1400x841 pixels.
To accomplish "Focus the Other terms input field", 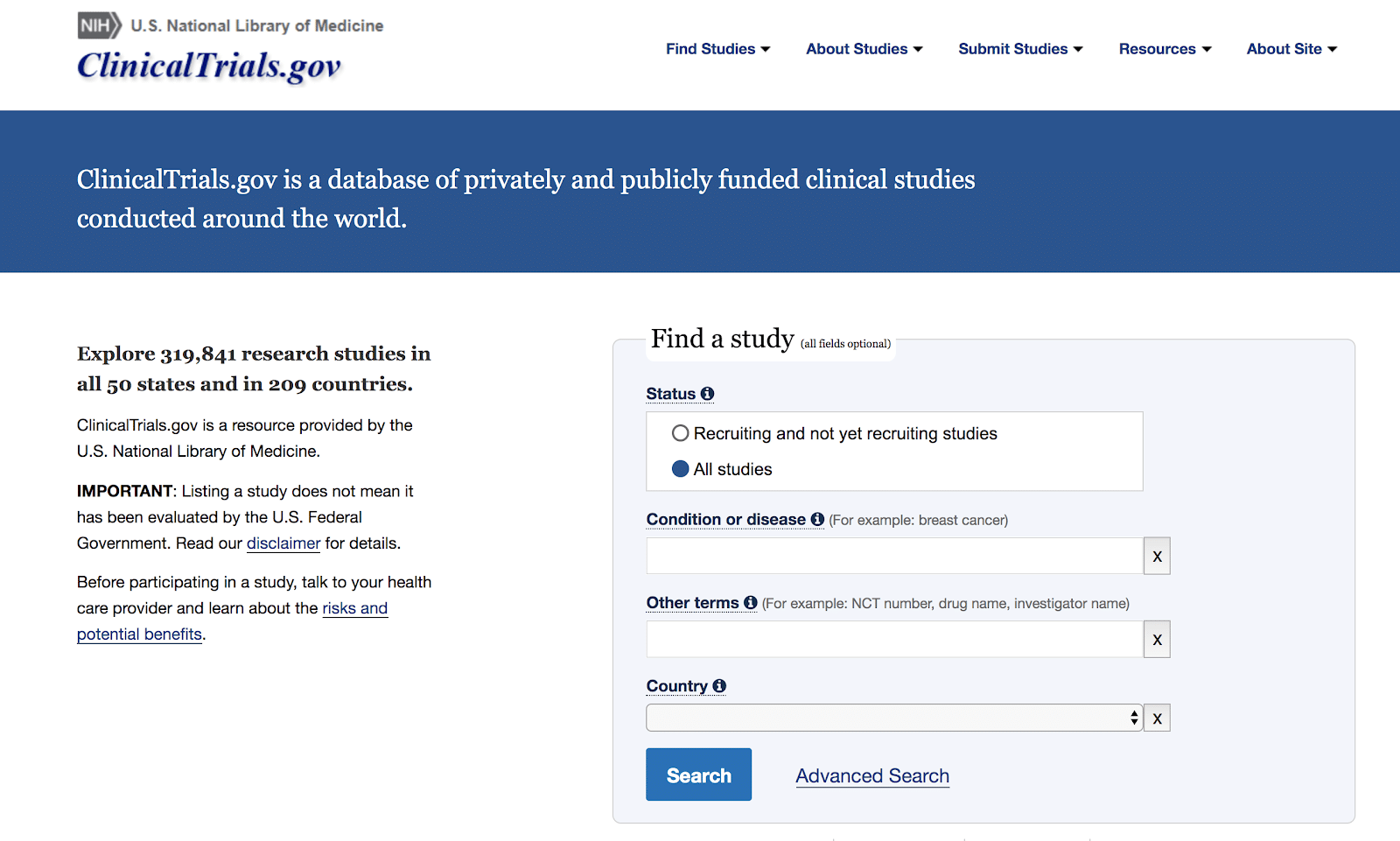I will tap(894, 640).
